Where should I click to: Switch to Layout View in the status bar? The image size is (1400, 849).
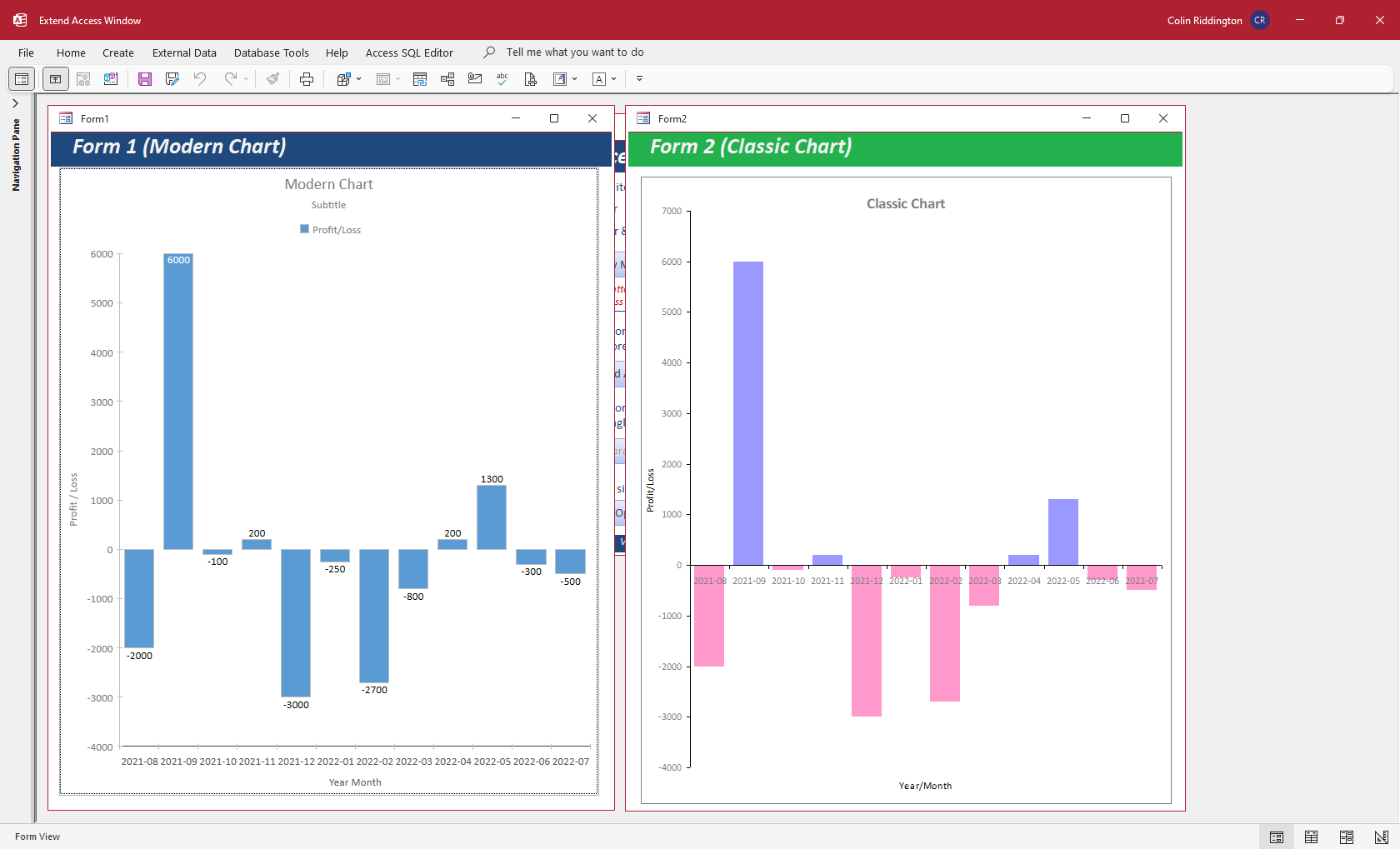coord(1347,837)
